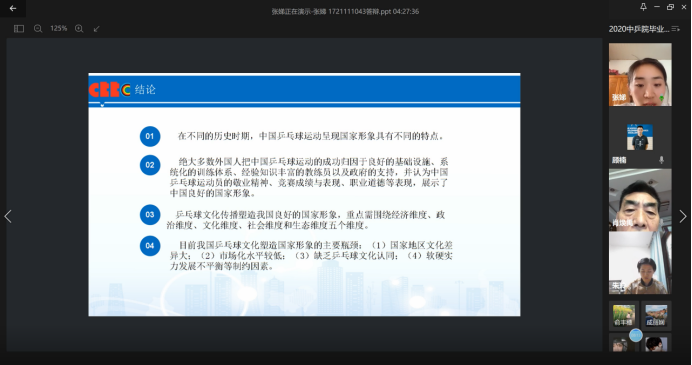Advance to the next slide arrow

click(683, 216)
